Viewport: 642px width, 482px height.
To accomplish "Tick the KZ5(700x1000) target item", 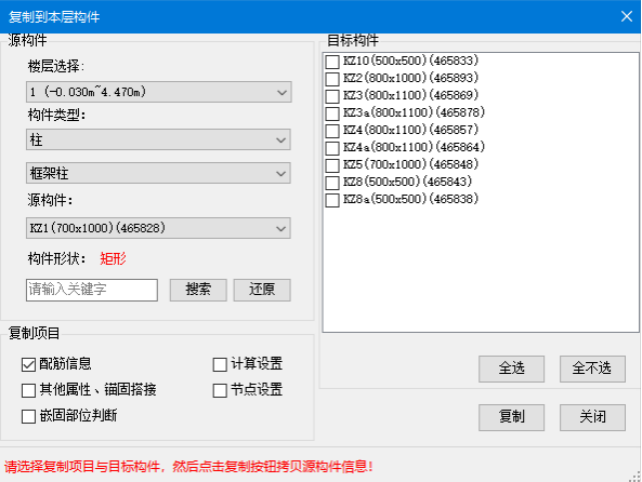I will (x=332, y=164).
